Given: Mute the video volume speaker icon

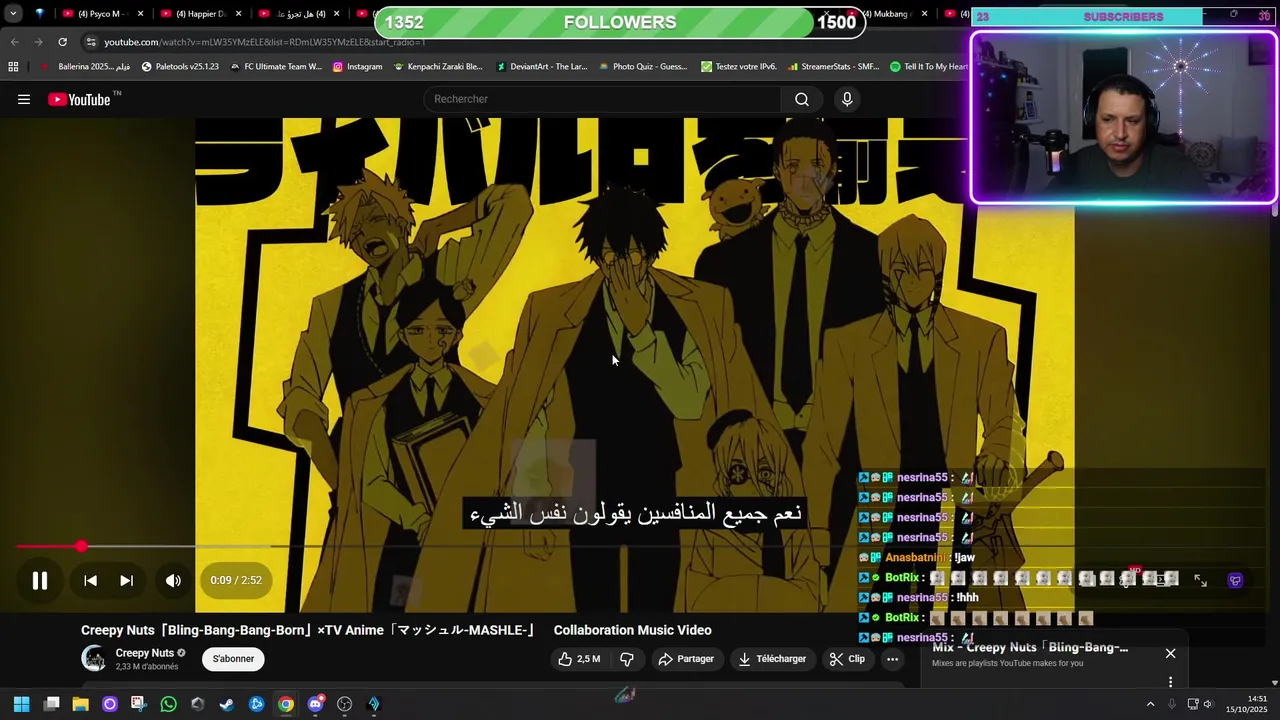Looking at the screenshot, I should pyautogui.click(x=173, y=580).
